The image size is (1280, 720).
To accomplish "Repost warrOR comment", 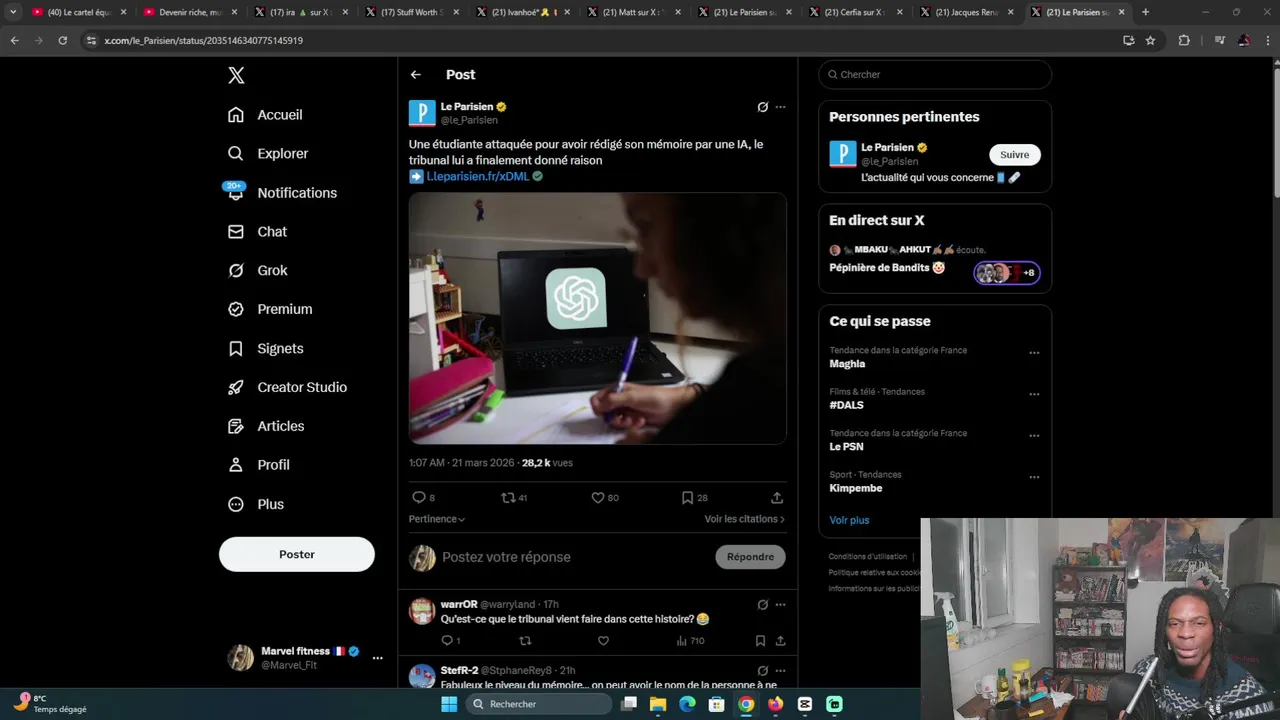I will click(x=525, y=641).
